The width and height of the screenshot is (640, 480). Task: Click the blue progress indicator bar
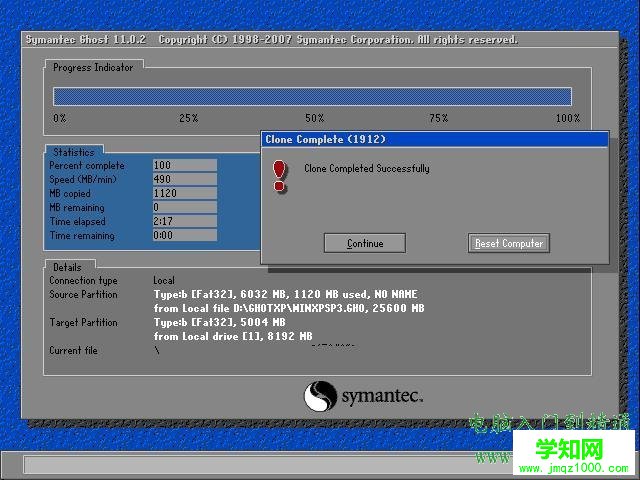click(x=312, y=96)
